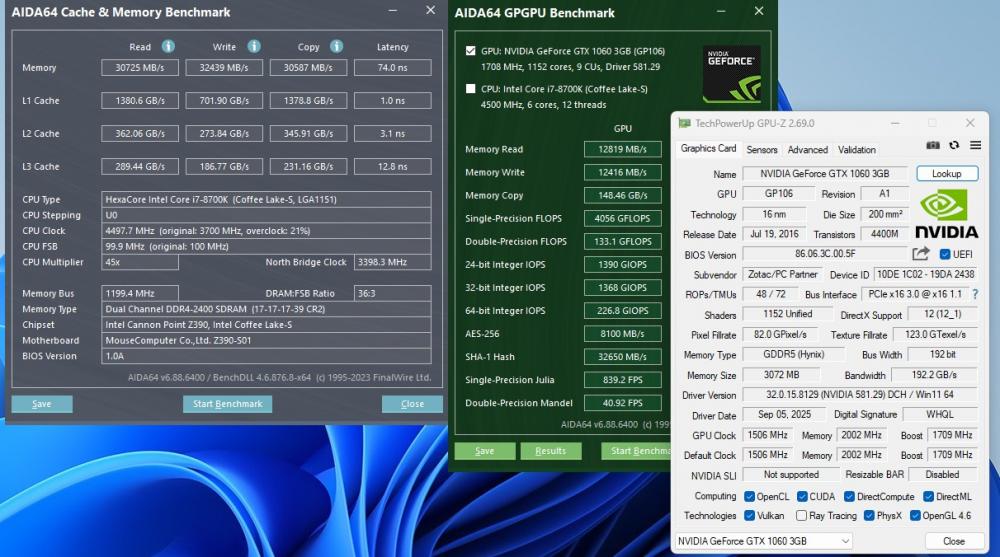Enable CPU Intel Core i7-8700K checkbox
Image resolution: width=1000 pixels, height=557 pixels.
coord(471,89)
